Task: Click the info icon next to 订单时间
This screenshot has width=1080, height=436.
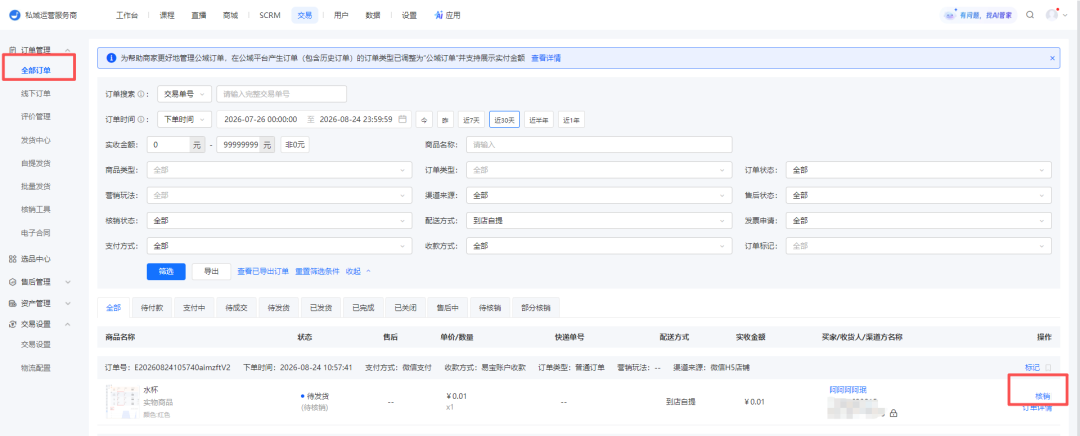Action: [141, 119]
